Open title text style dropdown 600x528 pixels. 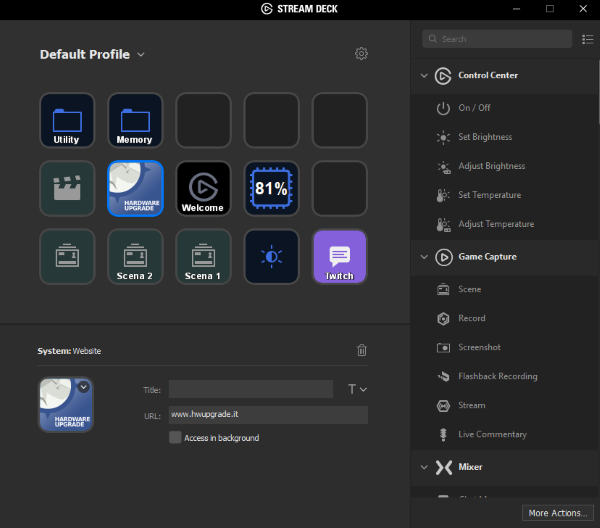pos(357,389)
